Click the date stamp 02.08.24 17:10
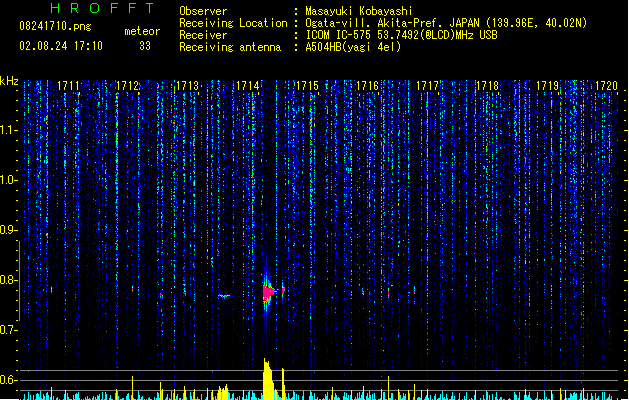This screenshot has height=400, width=629. coord(61,46)
